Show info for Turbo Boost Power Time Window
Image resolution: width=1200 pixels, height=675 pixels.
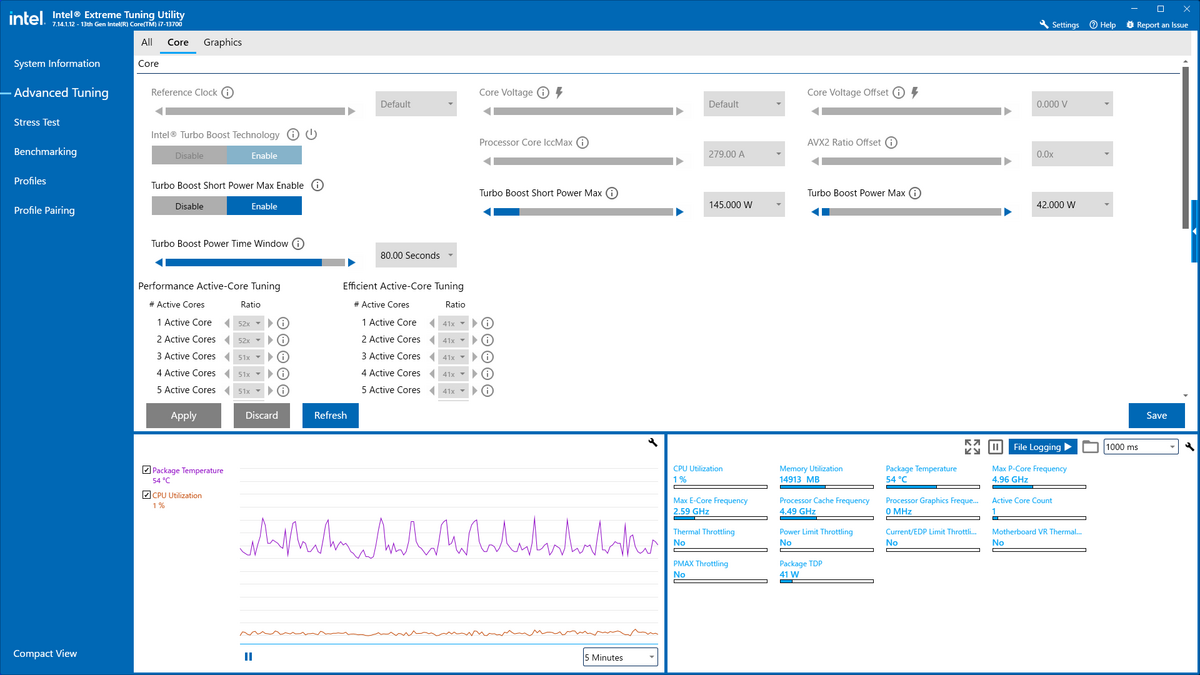tap(298, 244)
